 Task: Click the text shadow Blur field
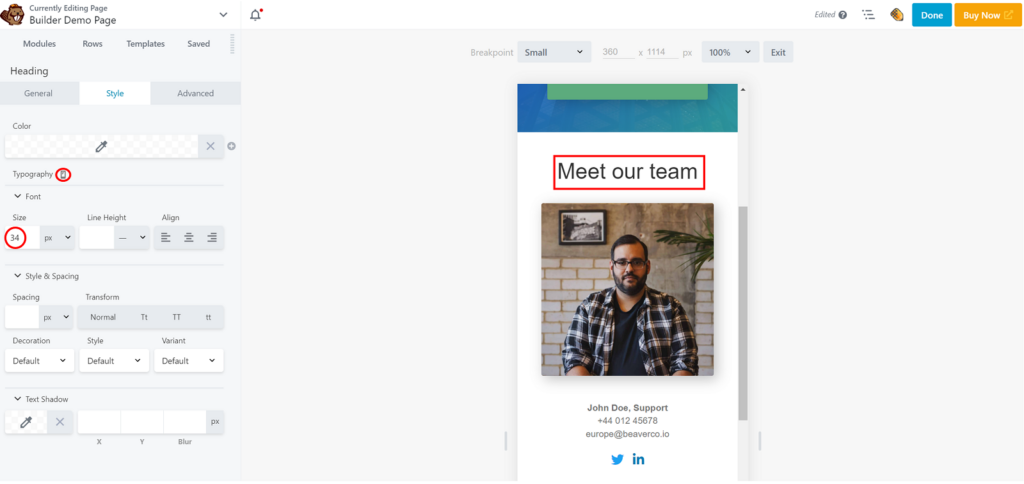tap(185, 422)
